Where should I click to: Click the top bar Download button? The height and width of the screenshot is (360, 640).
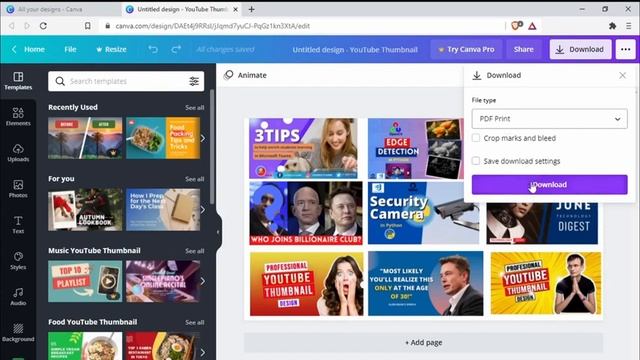tap(580, 49)
